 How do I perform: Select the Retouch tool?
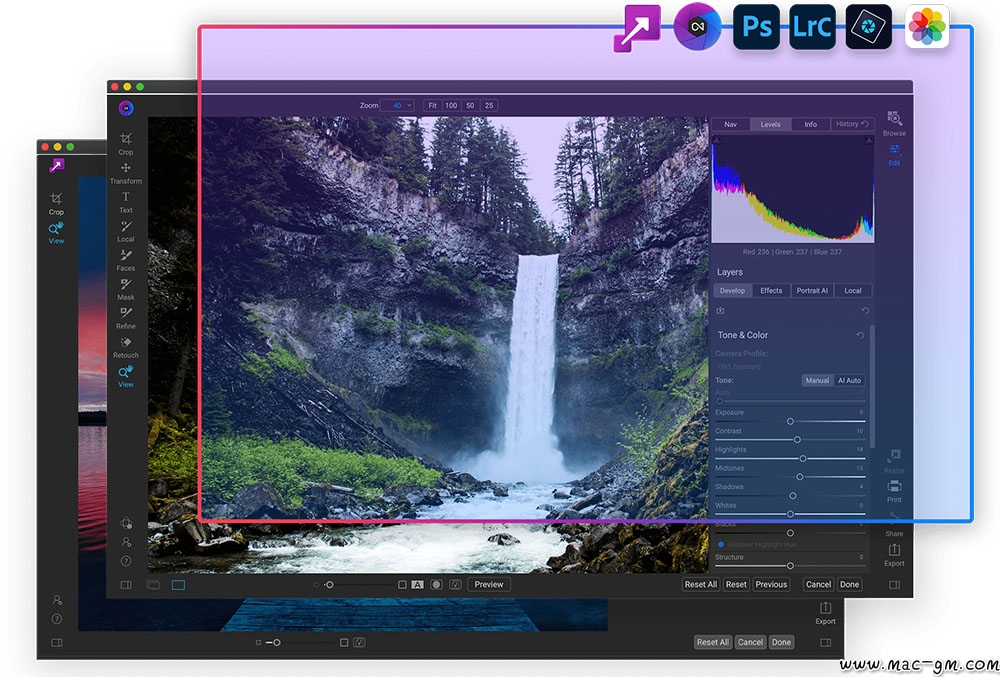(x=126, y=347)
